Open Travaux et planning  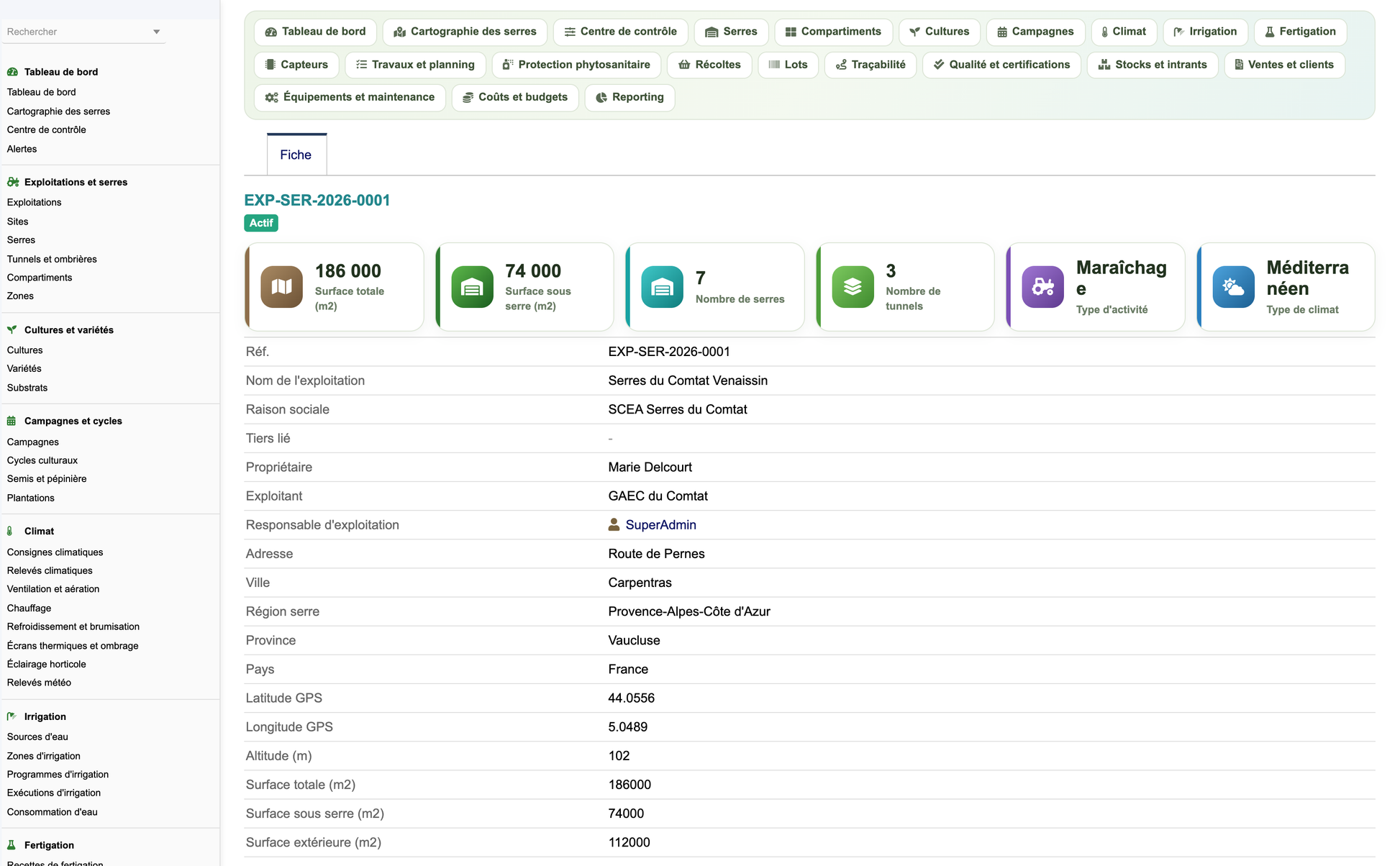pyautogui.click(x=415, y=65)
